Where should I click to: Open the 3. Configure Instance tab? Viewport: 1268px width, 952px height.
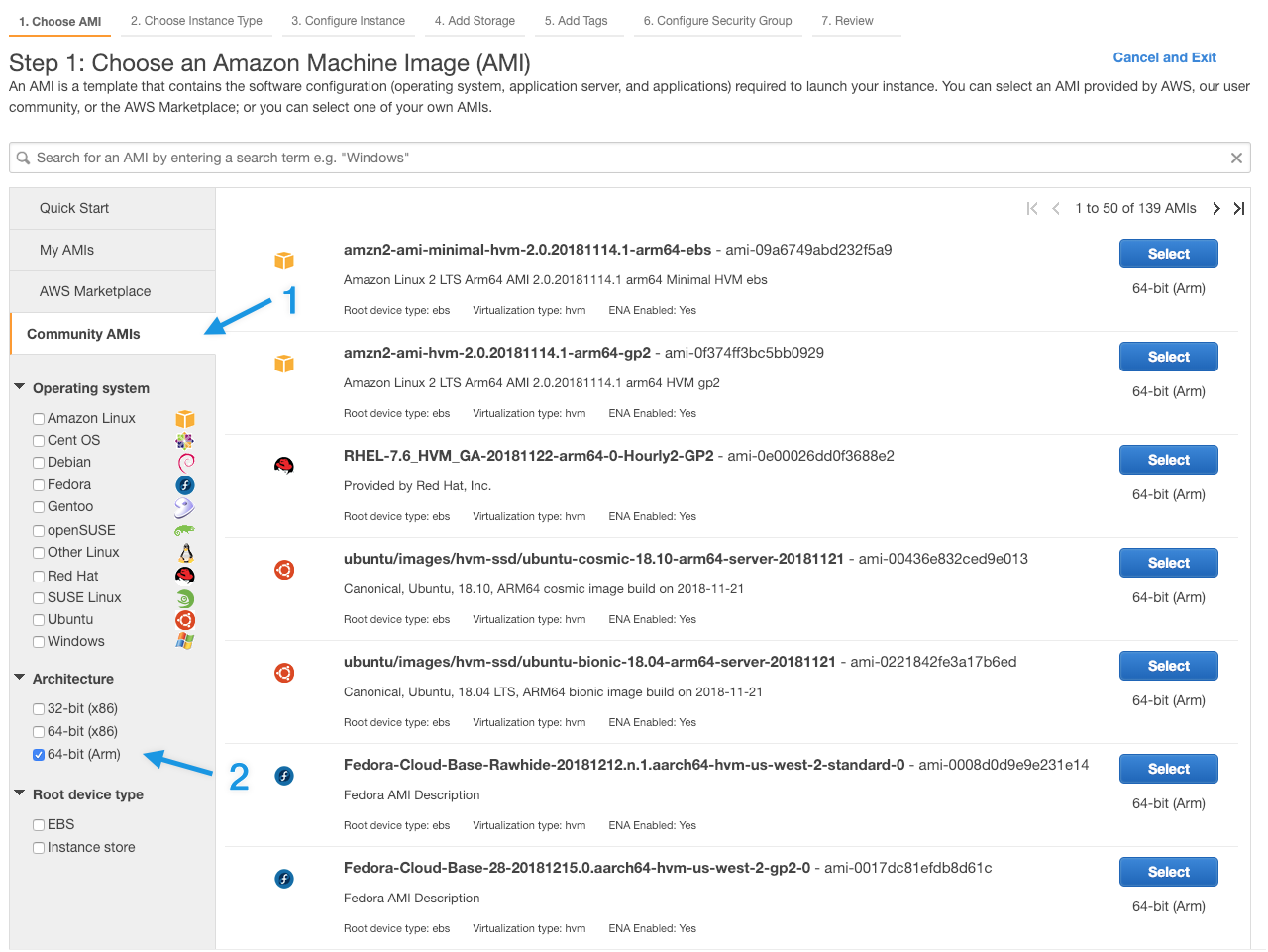point(348,21)
